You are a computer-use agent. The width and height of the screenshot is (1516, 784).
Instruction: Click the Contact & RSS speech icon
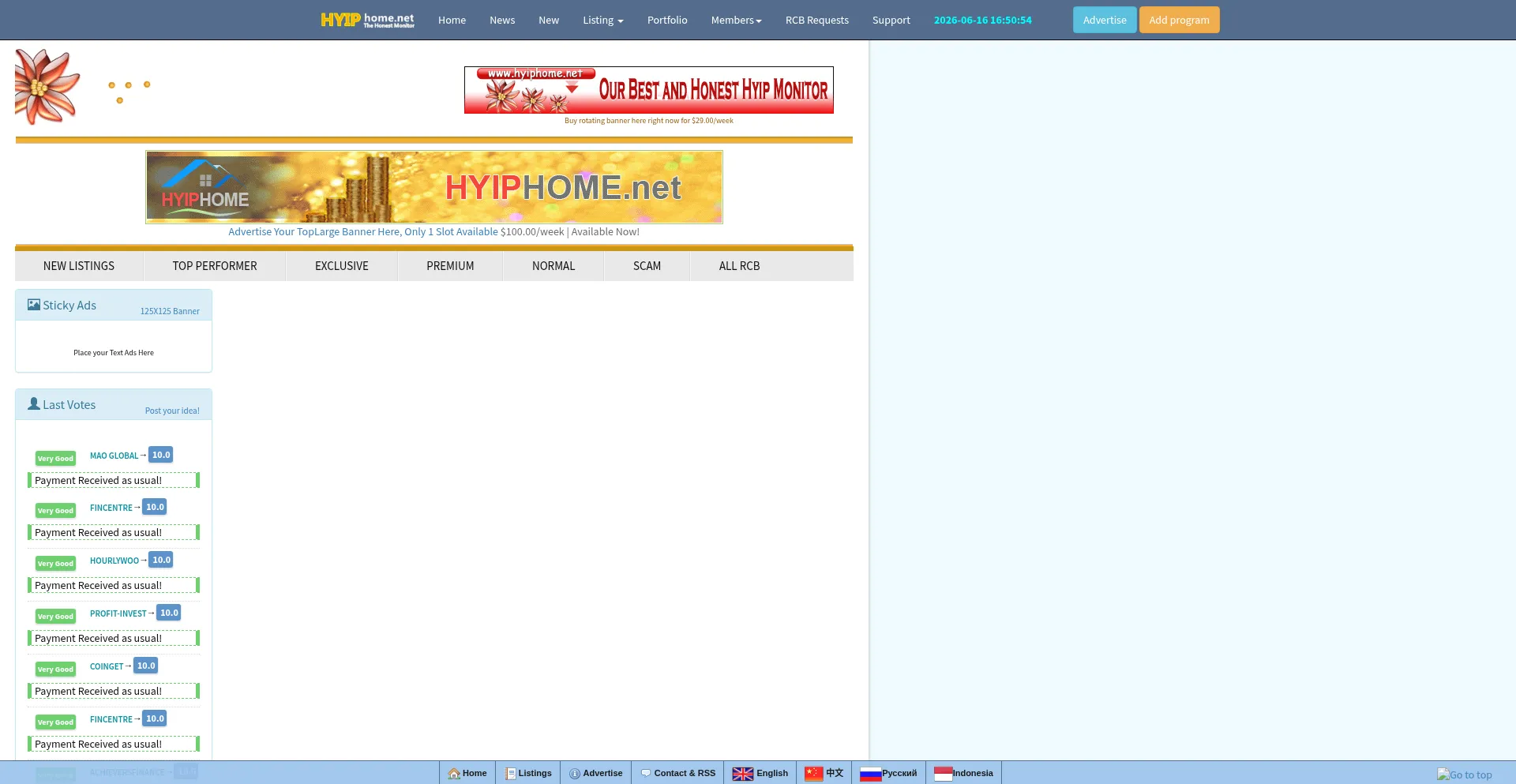click(646, 774)
